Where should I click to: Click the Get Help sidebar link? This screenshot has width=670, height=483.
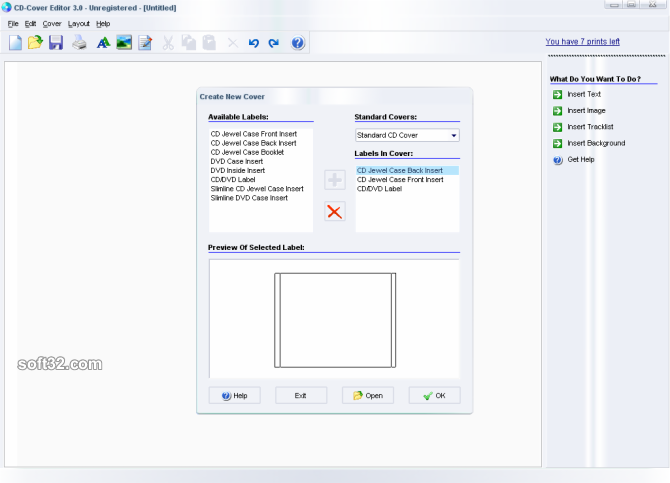581,159
